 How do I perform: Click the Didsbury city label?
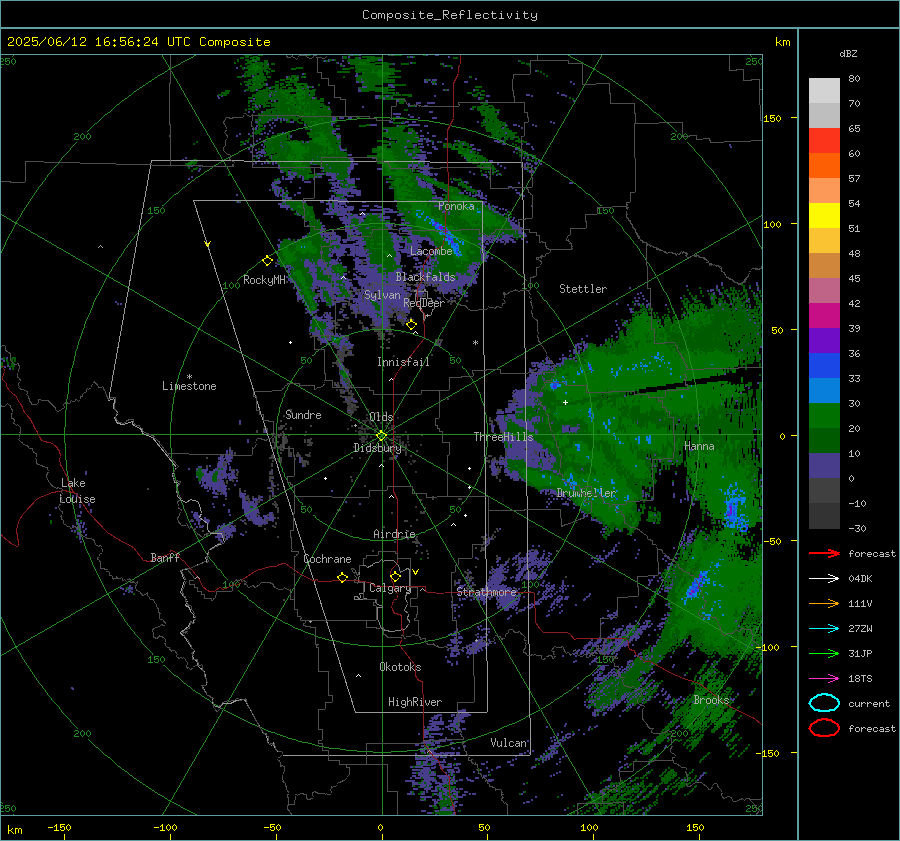click(377, 448)
